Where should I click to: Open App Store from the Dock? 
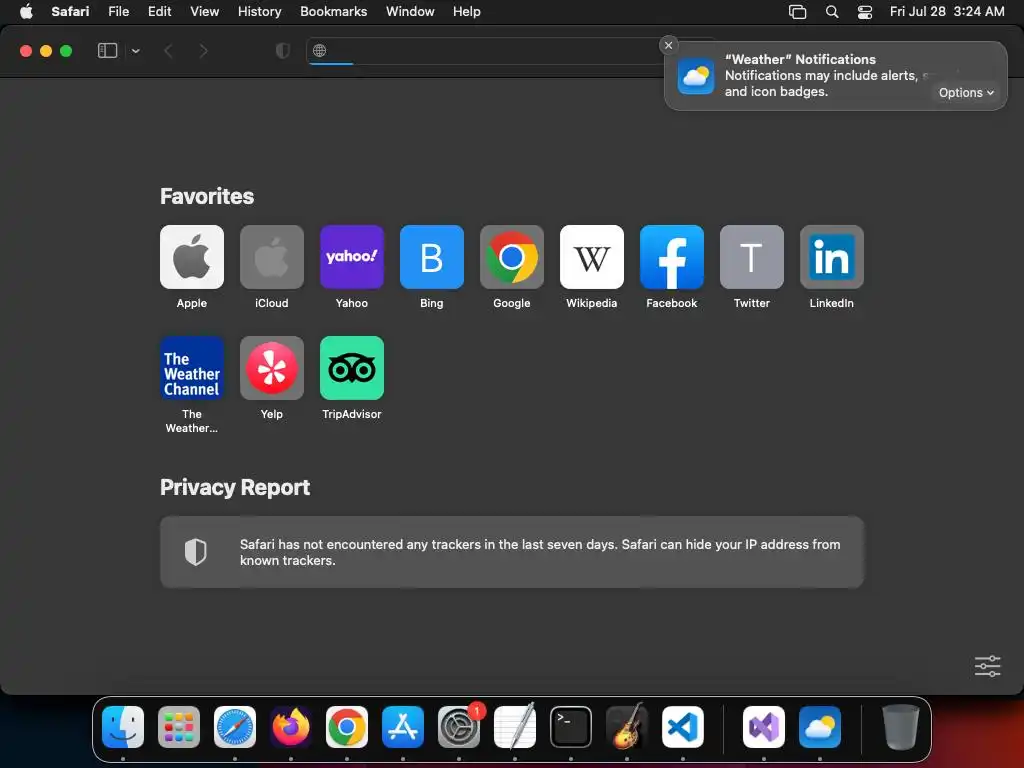[403, 727]
